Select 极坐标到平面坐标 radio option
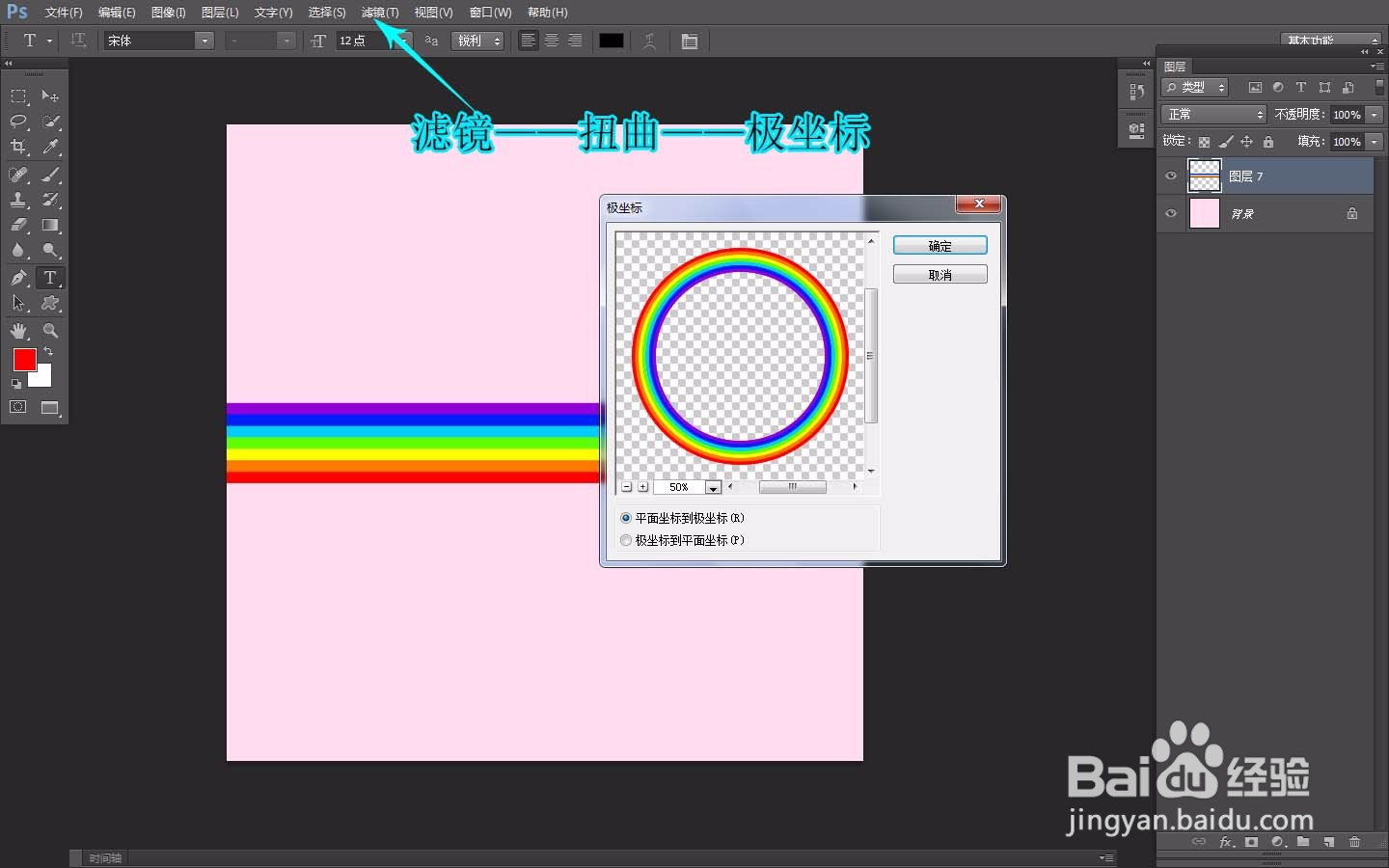1389x868 pixels. point(626,540)
